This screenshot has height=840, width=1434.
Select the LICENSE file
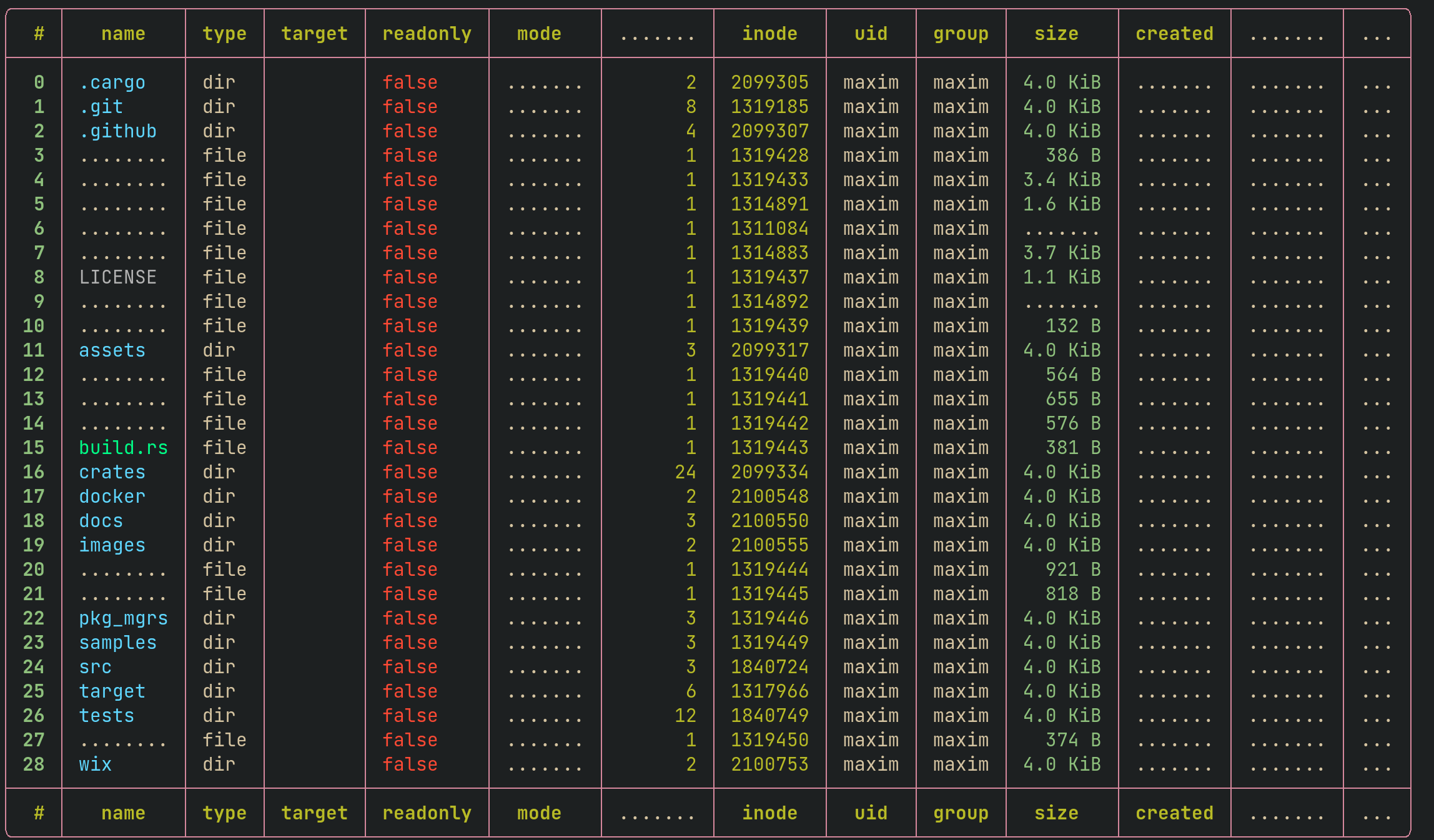click(x=119, y=277)
